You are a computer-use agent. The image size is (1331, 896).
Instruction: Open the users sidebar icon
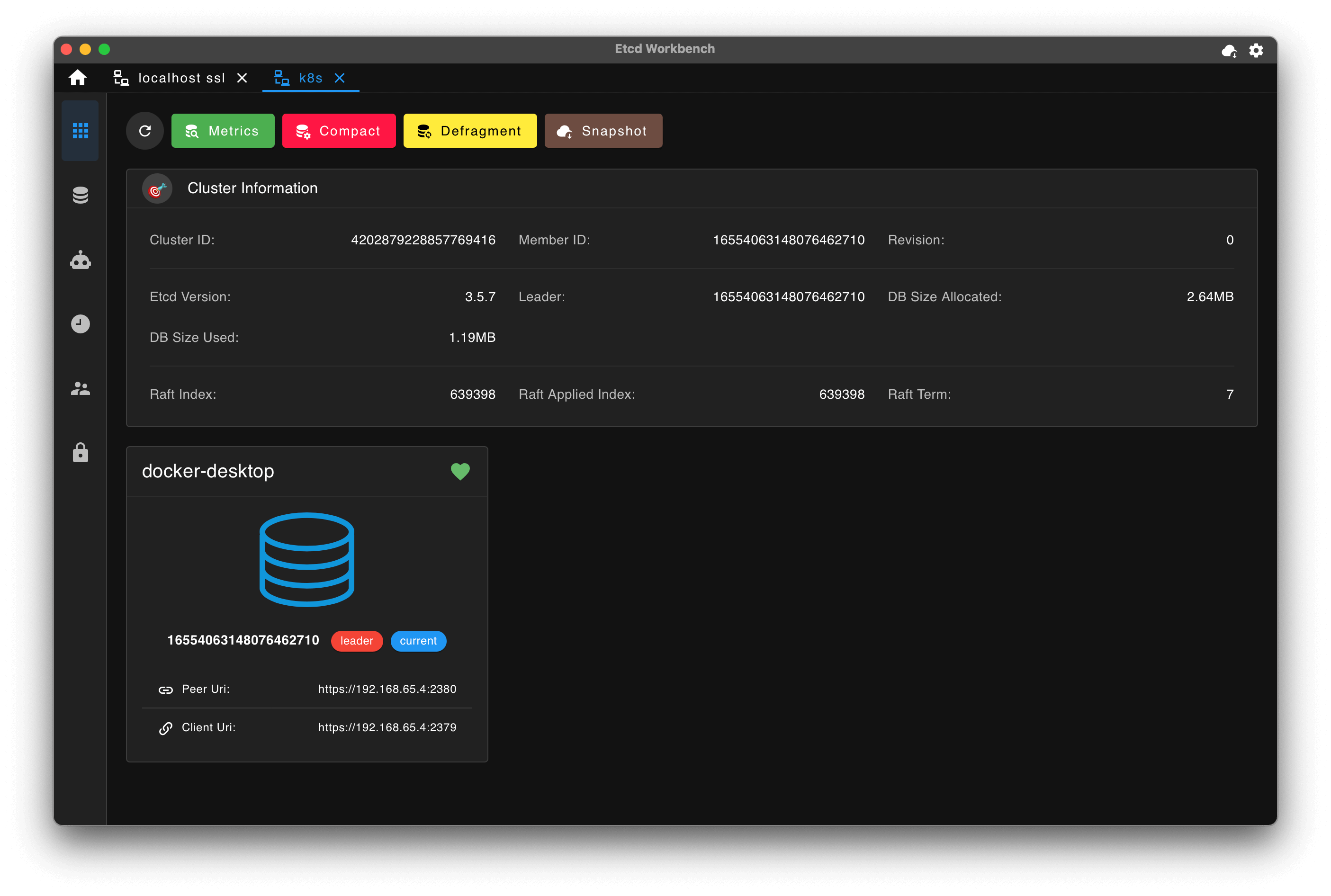click(81, 389)
